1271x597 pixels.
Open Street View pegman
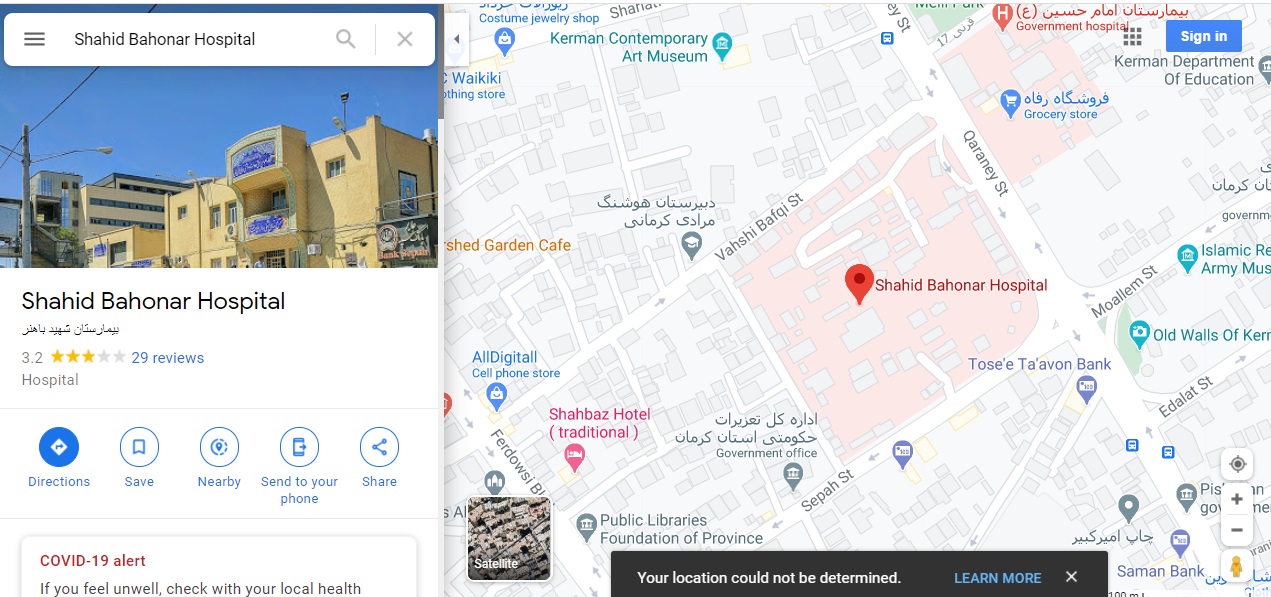pos(1237,566)
